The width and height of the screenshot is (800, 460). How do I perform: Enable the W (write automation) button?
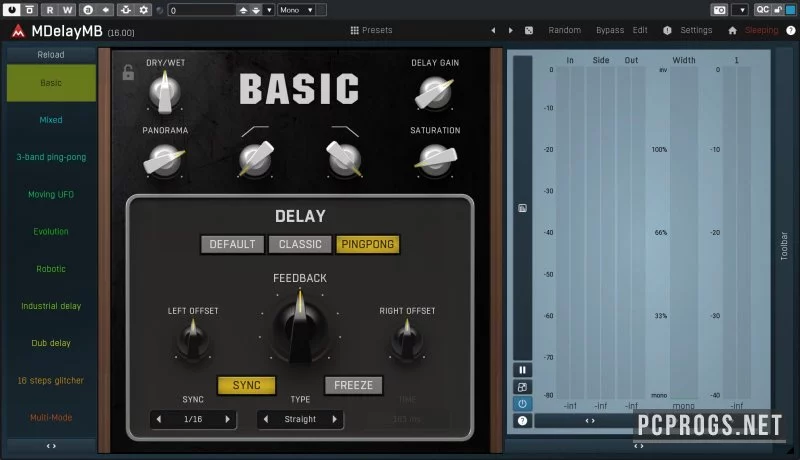(67, 10)
